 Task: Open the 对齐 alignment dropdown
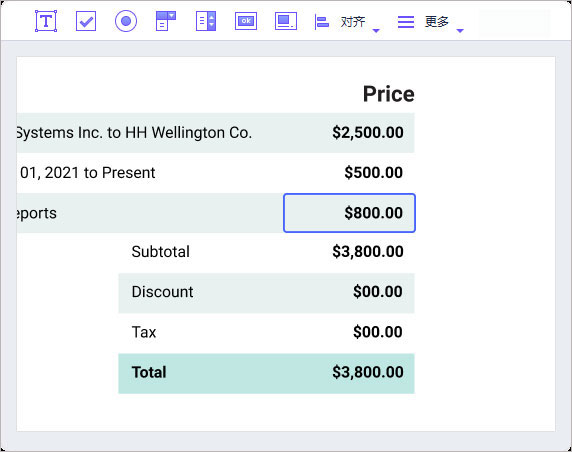[x=376, y=31]
